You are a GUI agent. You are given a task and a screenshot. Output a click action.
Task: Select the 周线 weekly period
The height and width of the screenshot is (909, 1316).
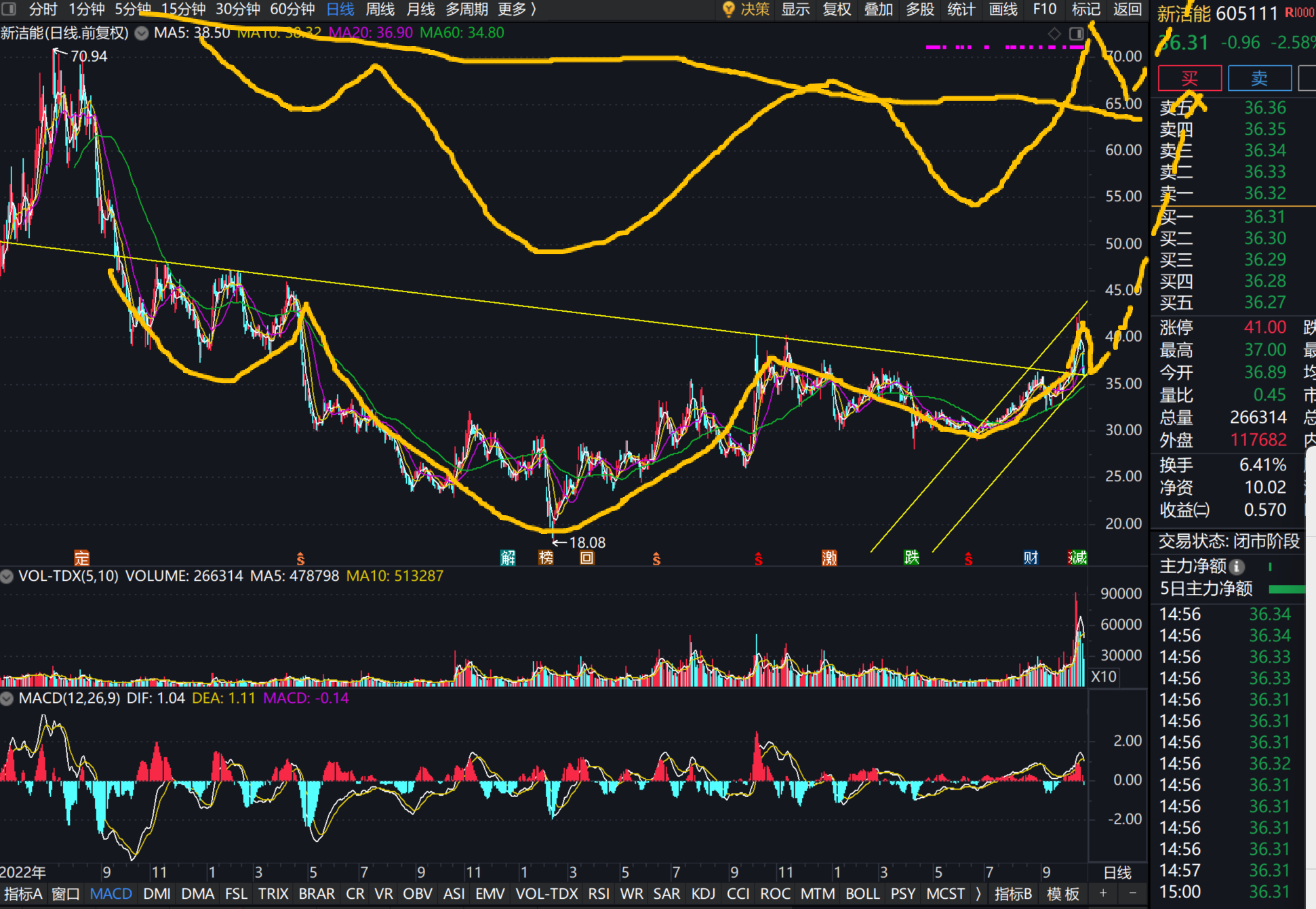coord(380,9)
